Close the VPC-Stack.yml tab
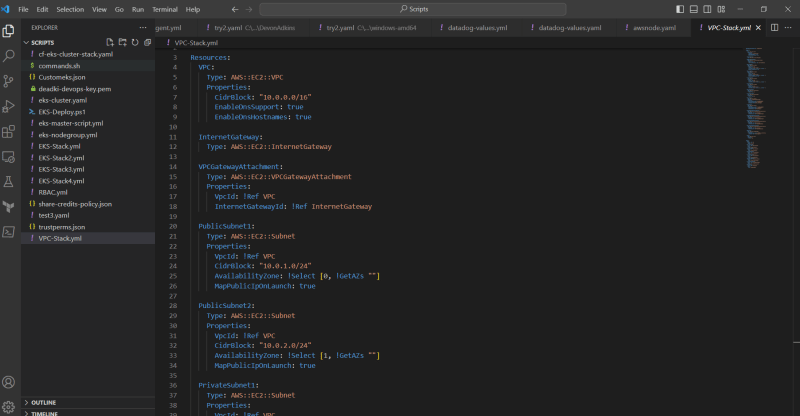 pos(758,28)
